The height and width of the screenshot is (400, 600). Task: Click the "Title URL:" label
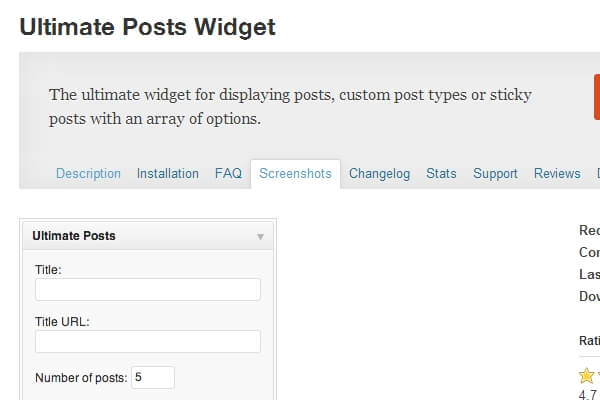click(x=62, y=322)
